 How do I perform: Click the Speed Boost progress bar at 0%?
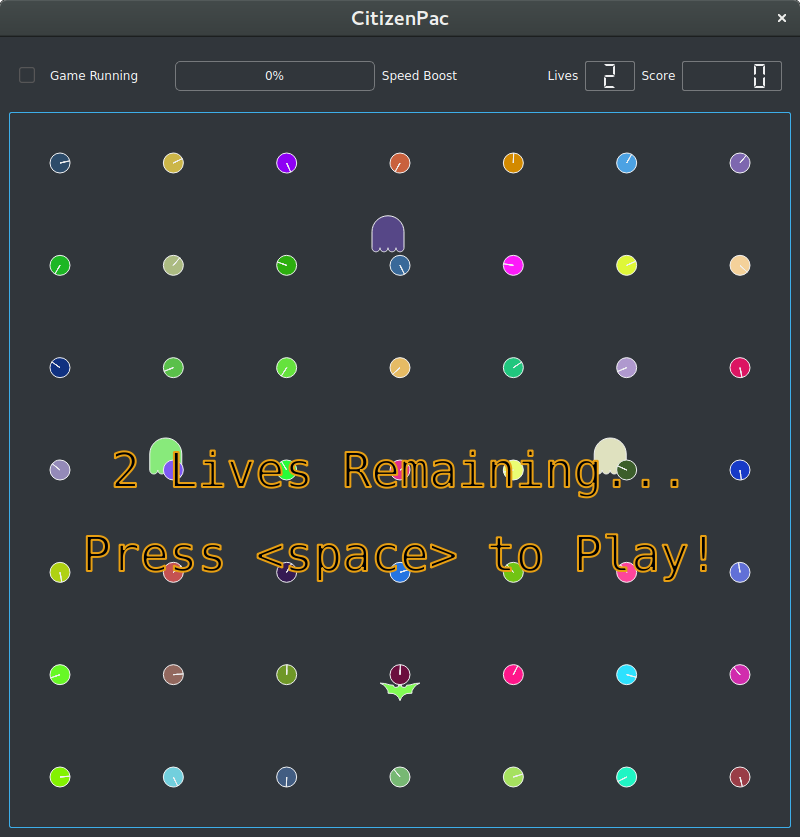(x=274, y=76)
